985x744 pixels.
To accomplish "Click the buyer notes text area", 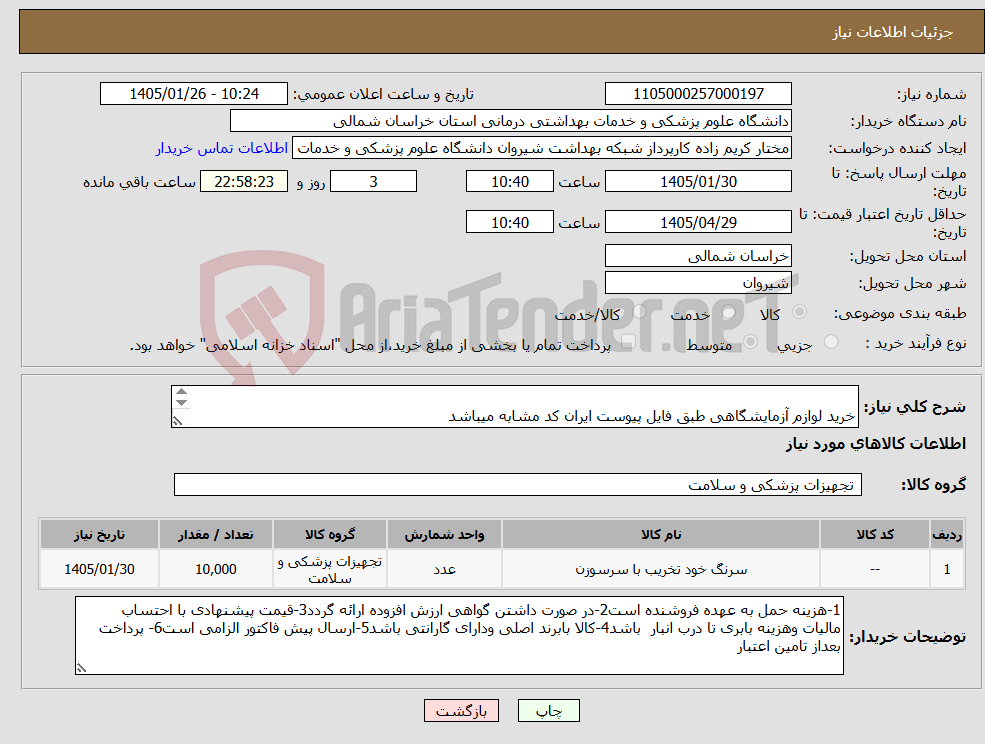I will click(x=459, y=635).
